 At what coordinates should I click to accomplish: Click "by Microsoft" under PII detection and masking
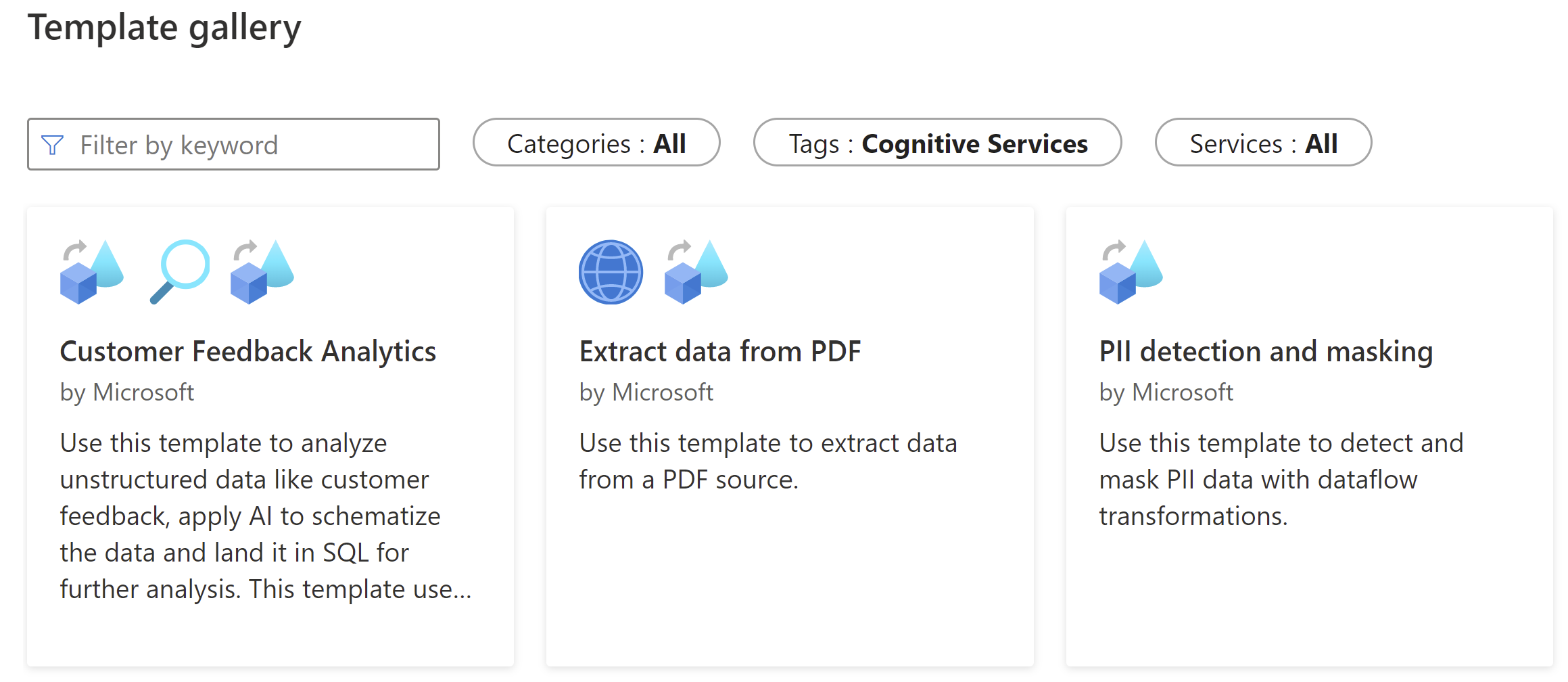coord(1166,392)
